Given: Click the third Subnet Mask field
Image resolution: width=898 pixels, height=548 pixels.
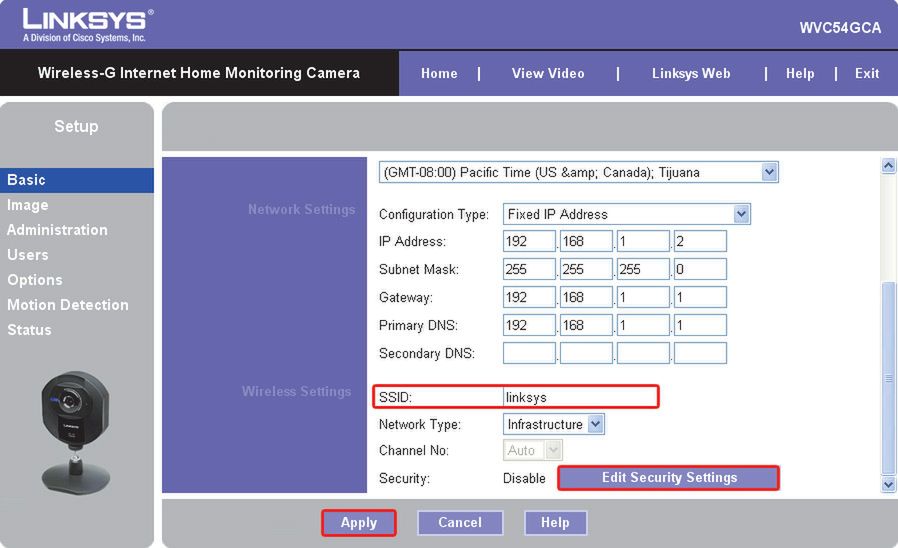Looking at the screenshot, I should [x=643, y=269].
